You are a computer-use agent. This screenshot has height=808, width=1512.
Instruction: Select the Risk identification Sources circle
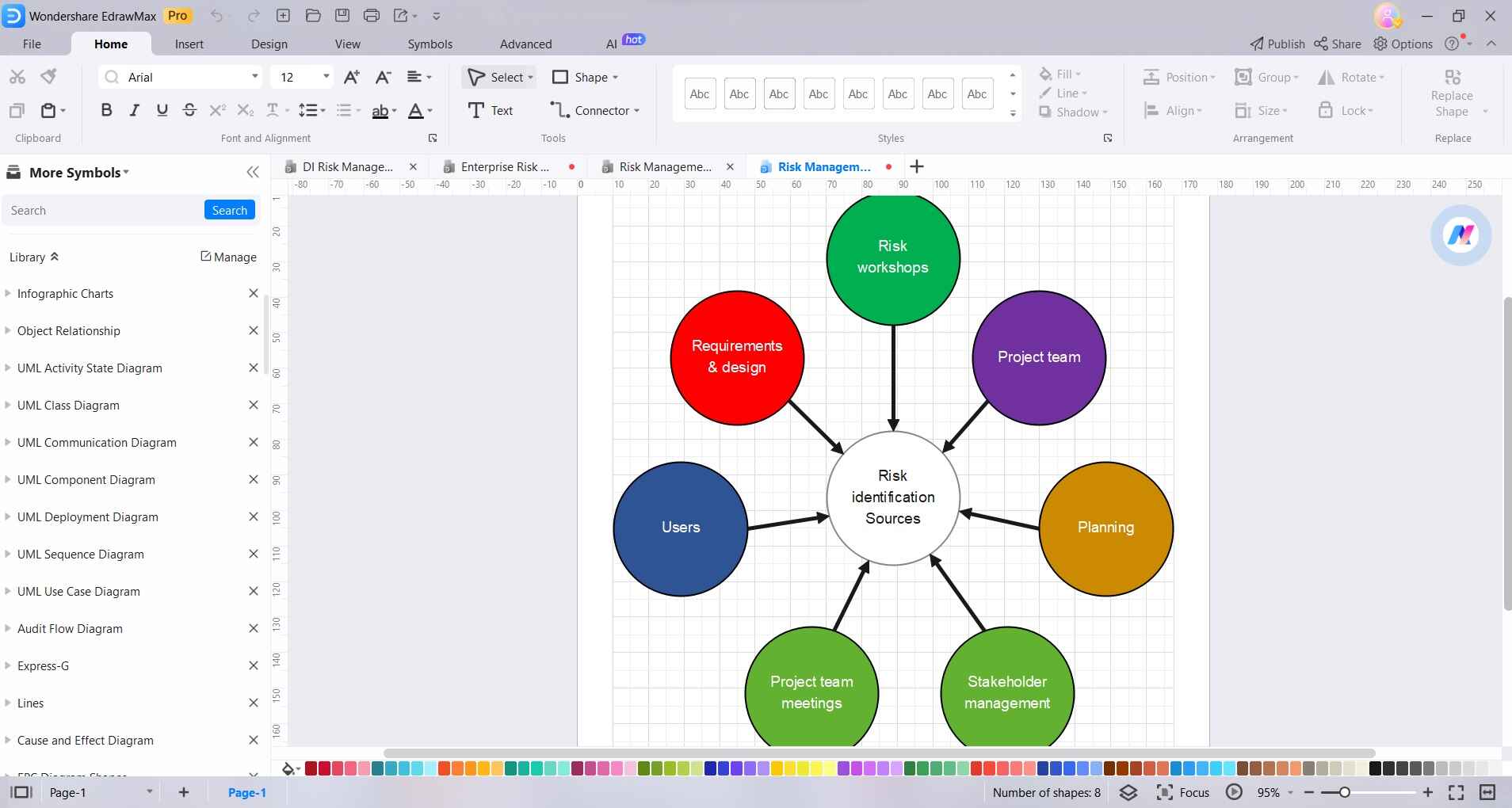[893, 497]
